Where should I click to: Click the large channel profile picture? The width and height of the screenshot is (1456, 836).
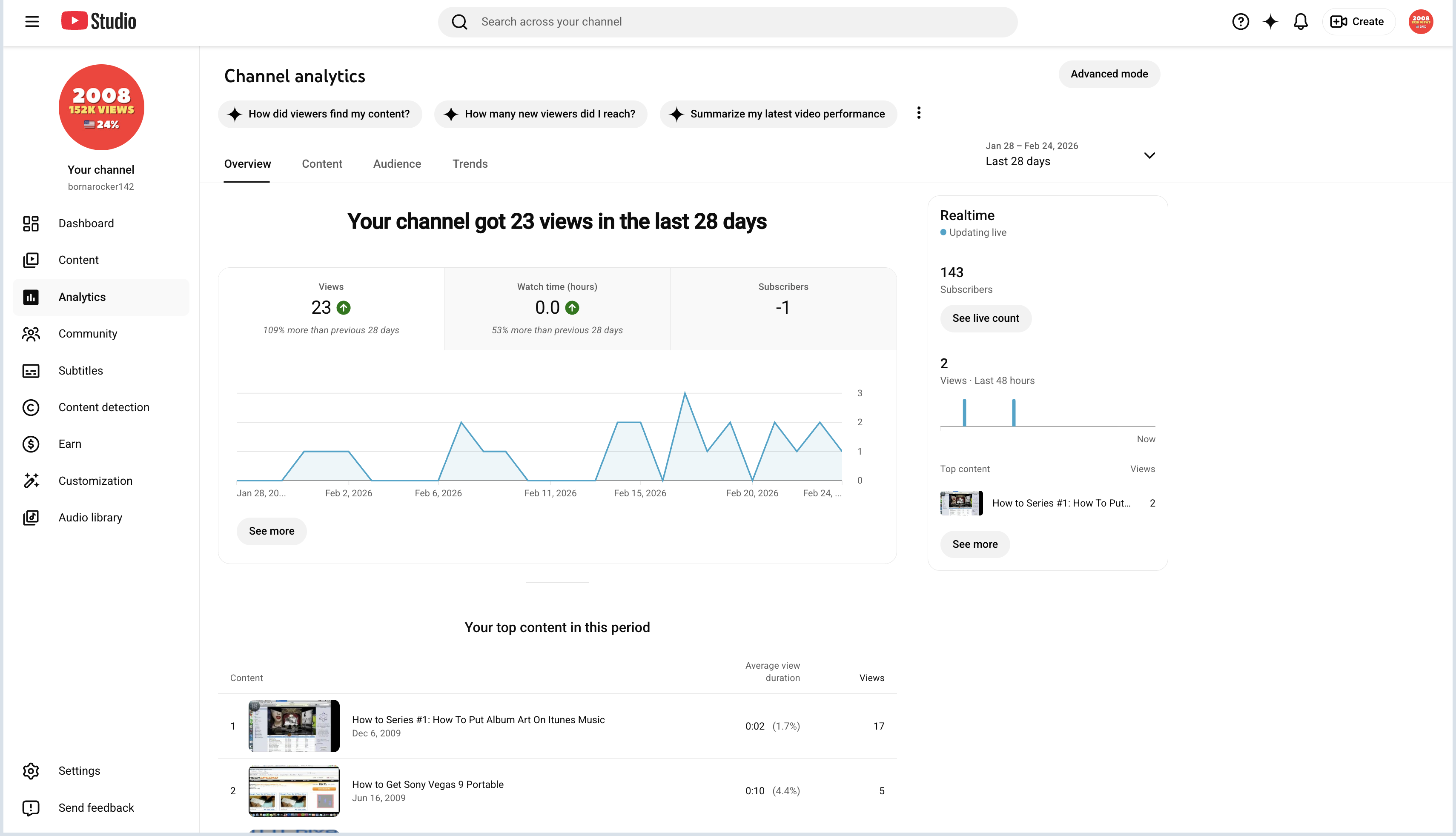coord(102,107)
